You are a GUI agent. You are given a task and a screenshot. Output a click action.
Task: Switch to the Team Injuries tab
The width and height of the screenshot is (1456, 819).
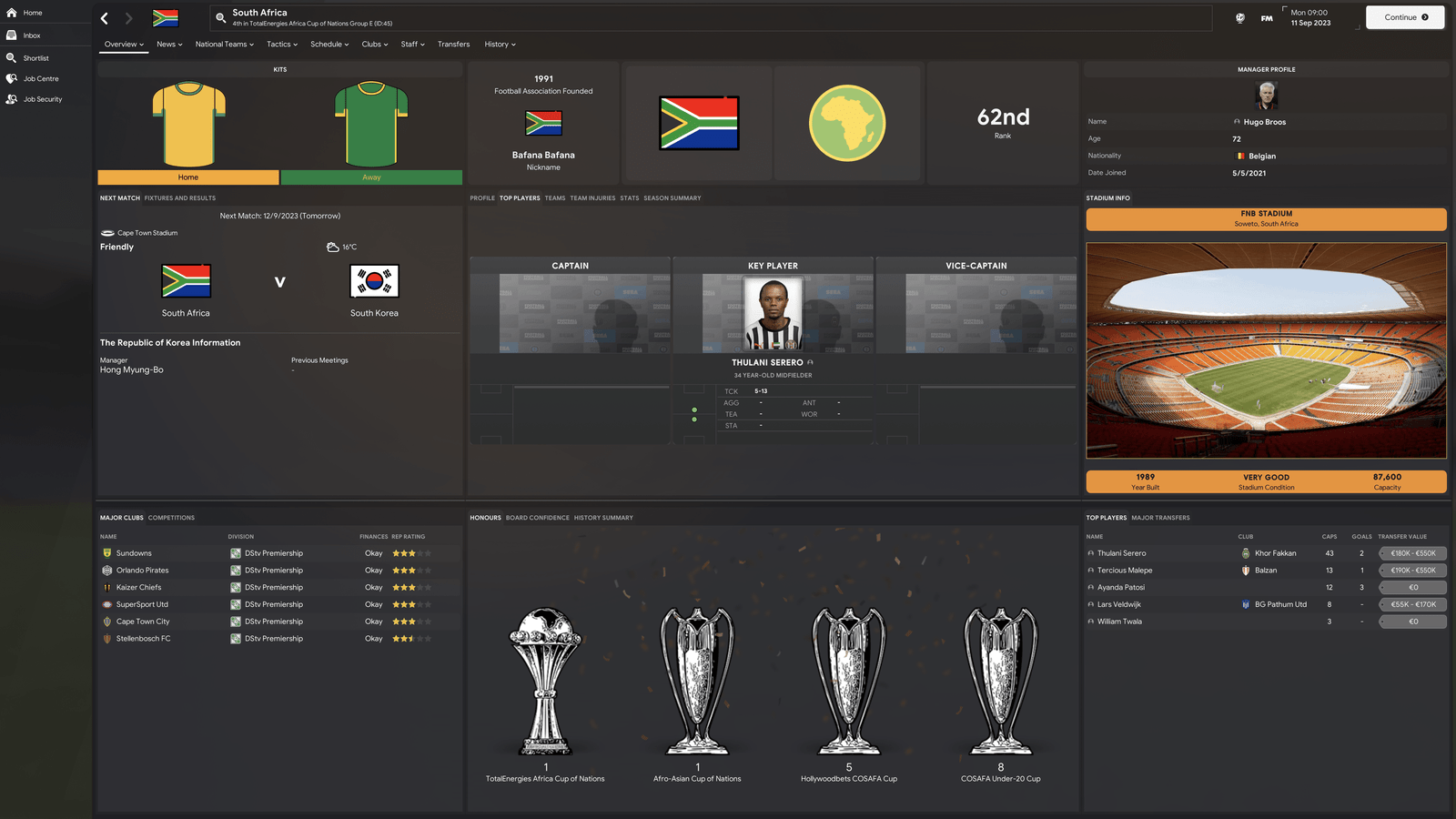(x=592, y=197)
